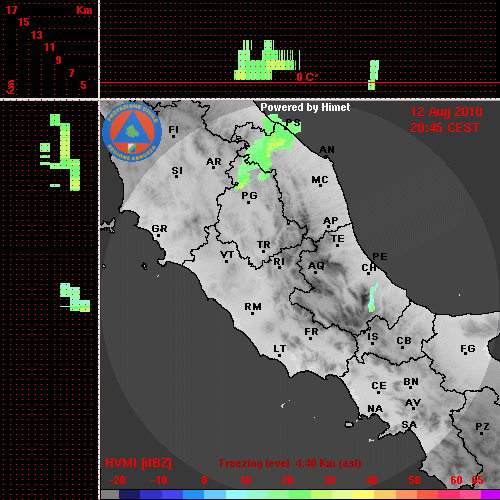Click the TE city label
Viewport: 500px width, 500px height.
point(338,240)
